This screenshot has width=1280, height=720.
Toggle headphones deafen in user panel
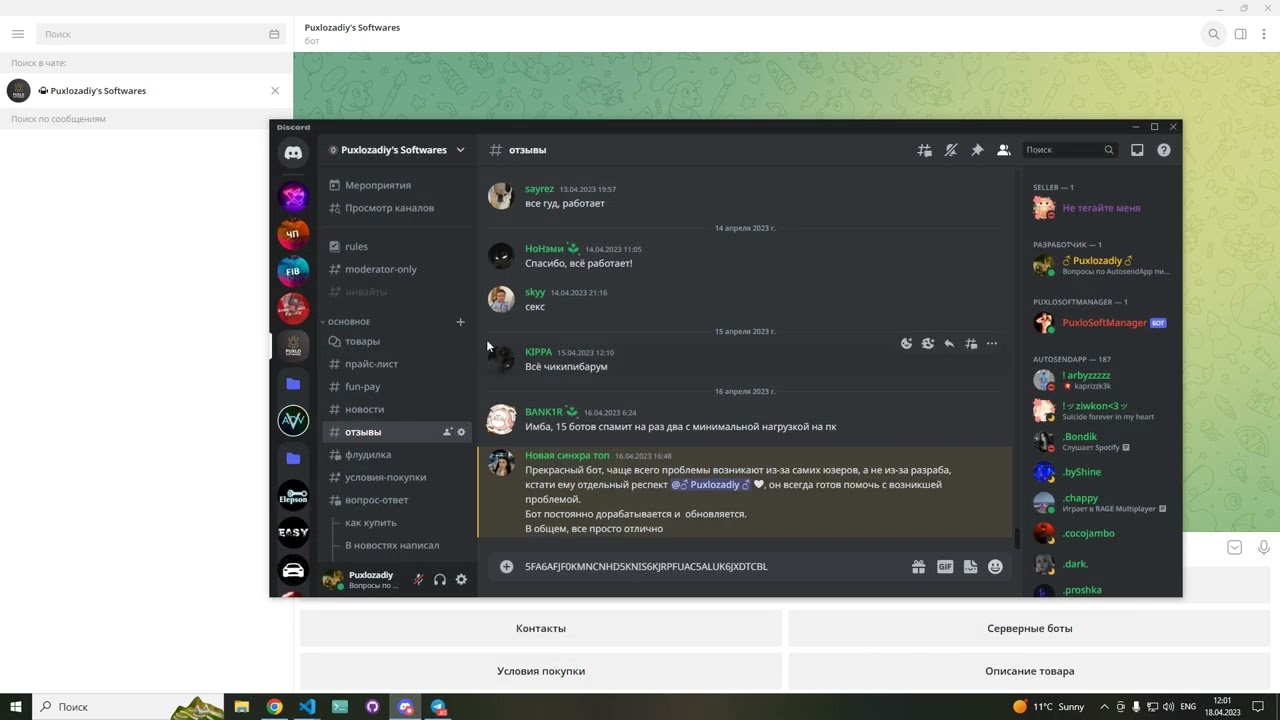point(440,580)
